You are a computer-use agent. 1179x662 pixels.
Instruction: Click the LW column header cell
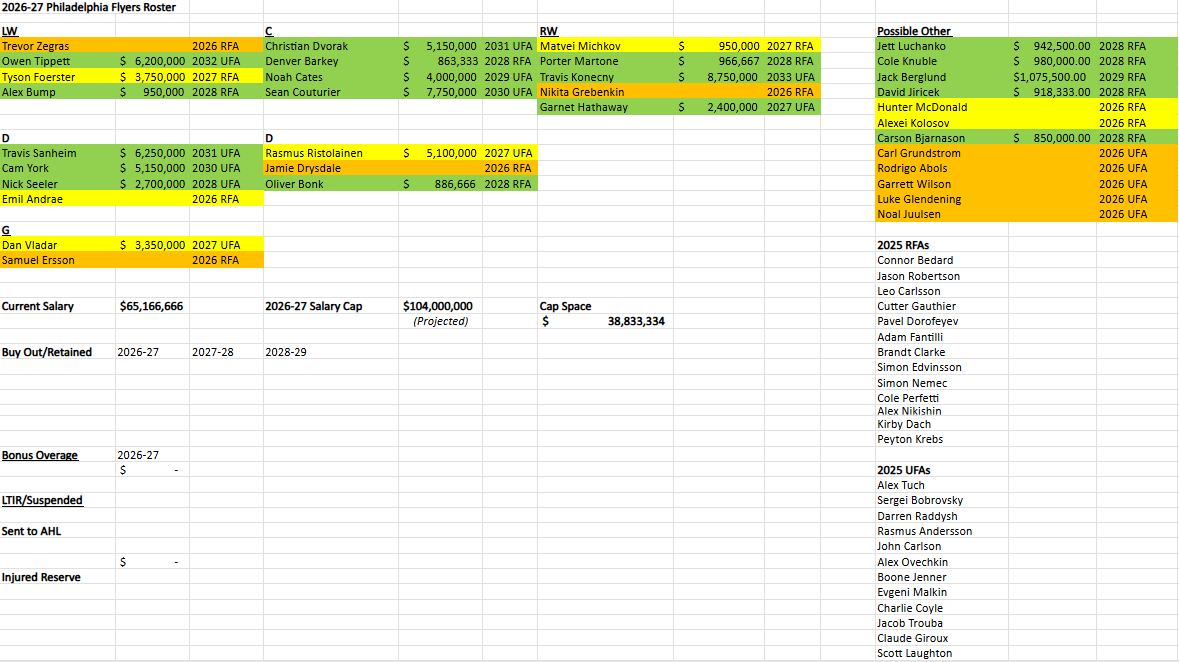click(58, 31)
